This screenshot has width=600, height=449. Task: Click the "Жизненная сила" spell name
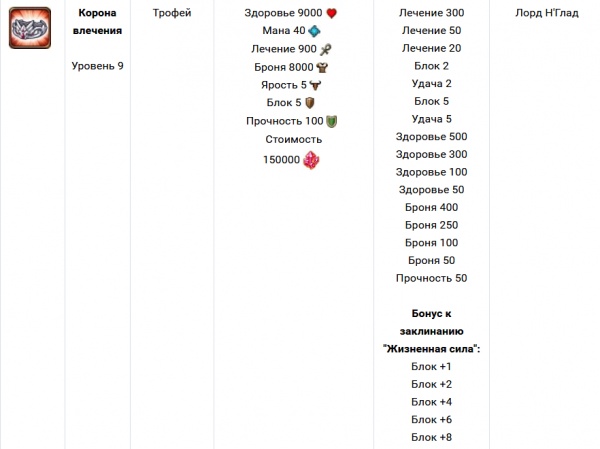pyautogui.click(x=431, y=348)
